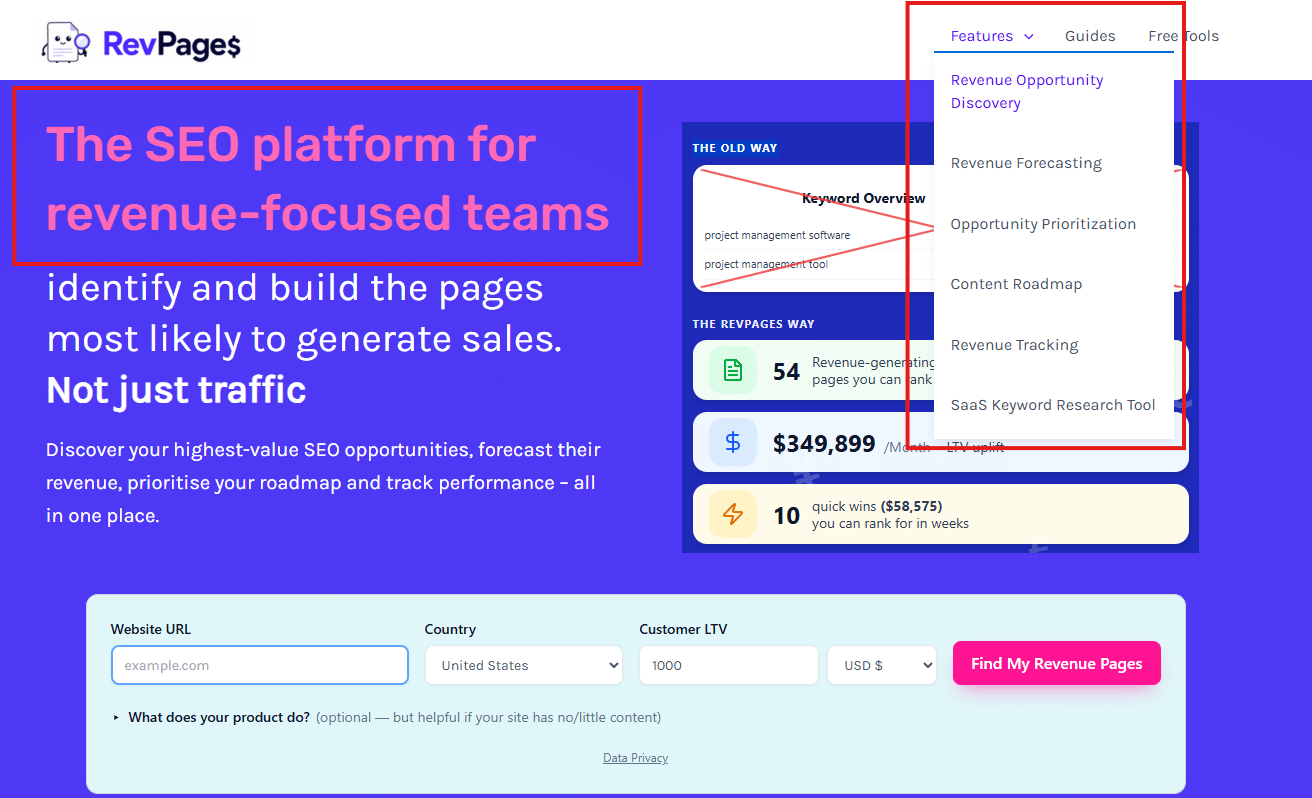
Task: Click the $349,899 LTV uplift card
Action: (x=940, y=442)
